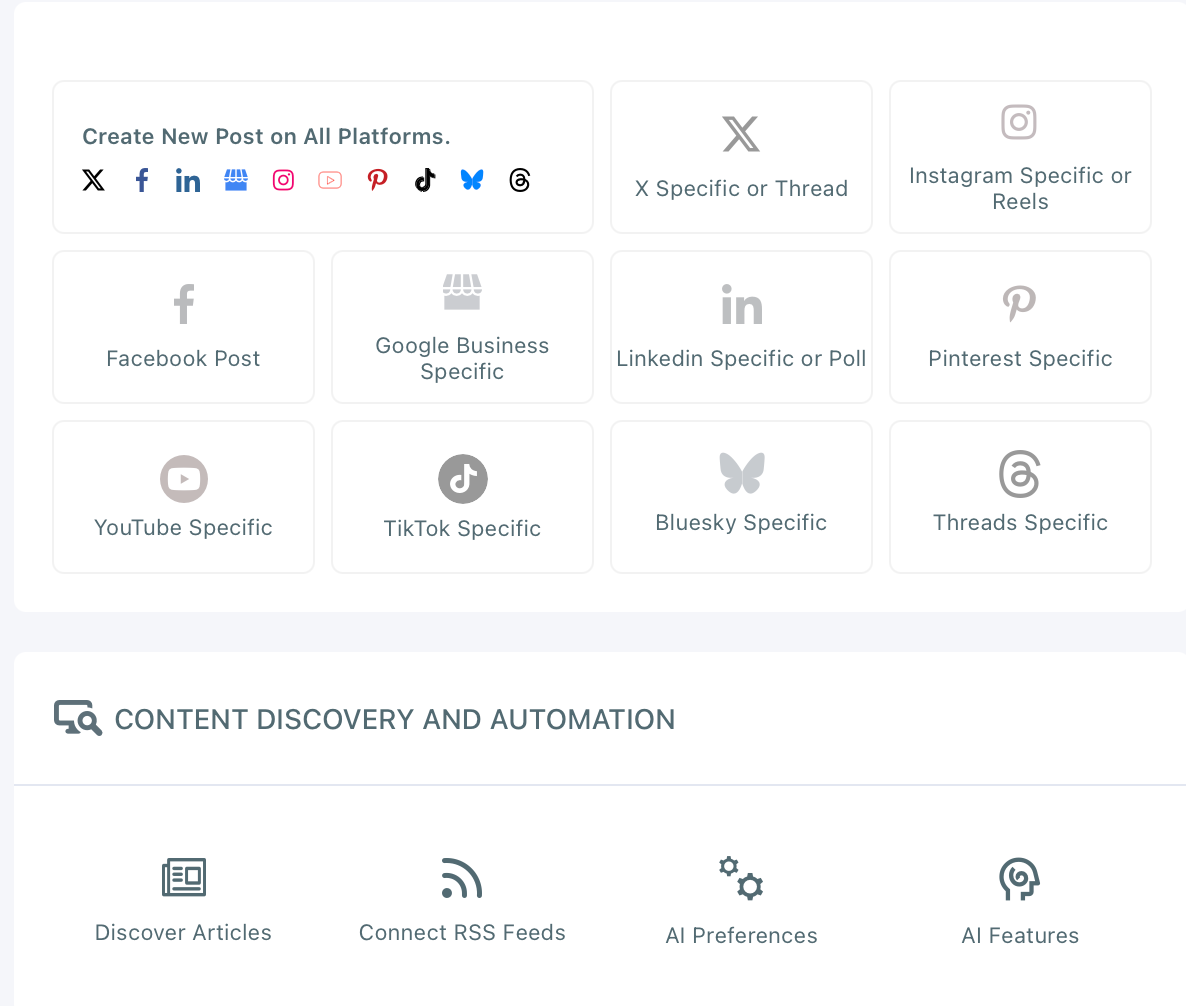Viewport: 1186px width, 1006px height.
Task: Open the Discover Articles tool
Action: 183,898
